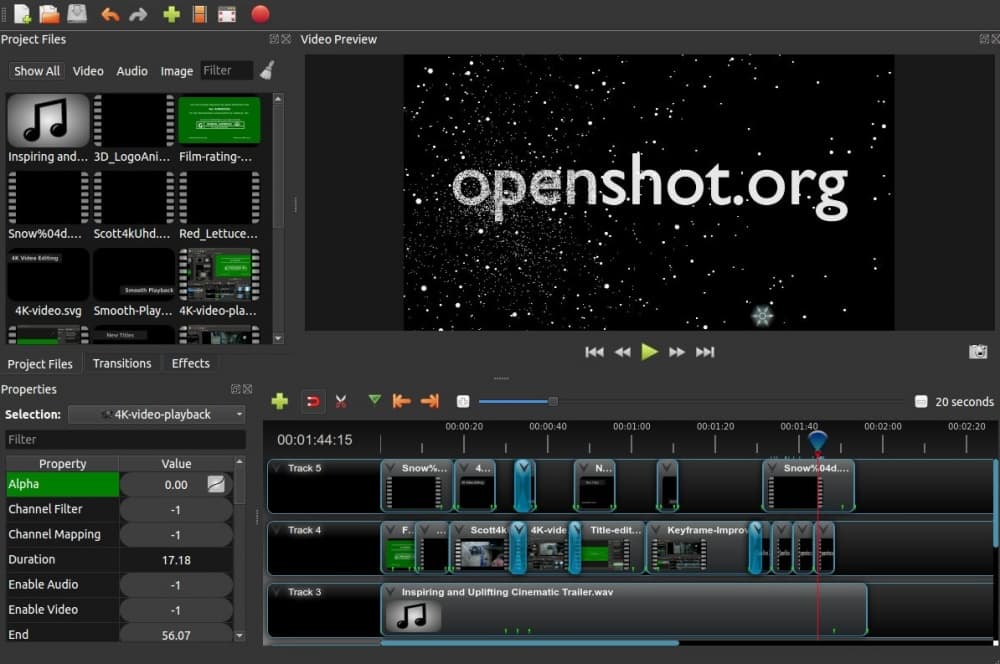This screenshot has width=1000, height=664.
Task: Redo the action with the gray arrow
Action: 138,14
